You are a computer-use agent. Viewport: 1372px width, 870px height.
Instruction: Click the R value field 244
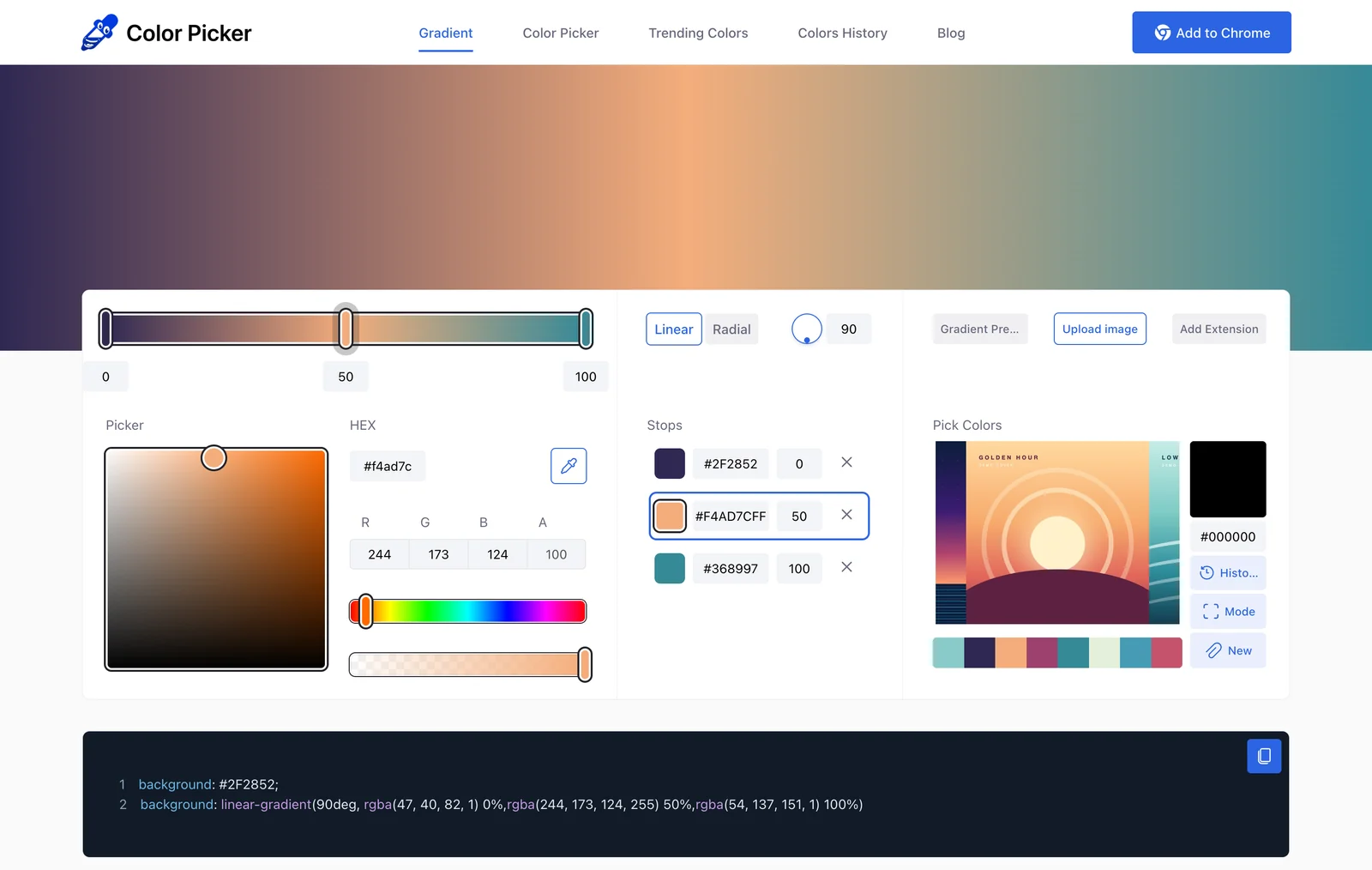click(x=380, y=555)
